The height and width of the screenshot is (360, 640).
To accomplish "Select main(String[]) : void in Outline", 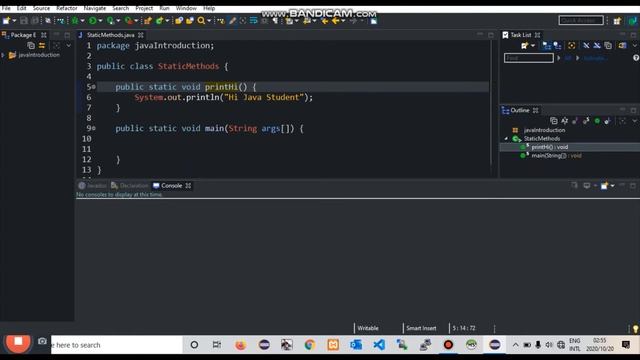I will 556,156.
